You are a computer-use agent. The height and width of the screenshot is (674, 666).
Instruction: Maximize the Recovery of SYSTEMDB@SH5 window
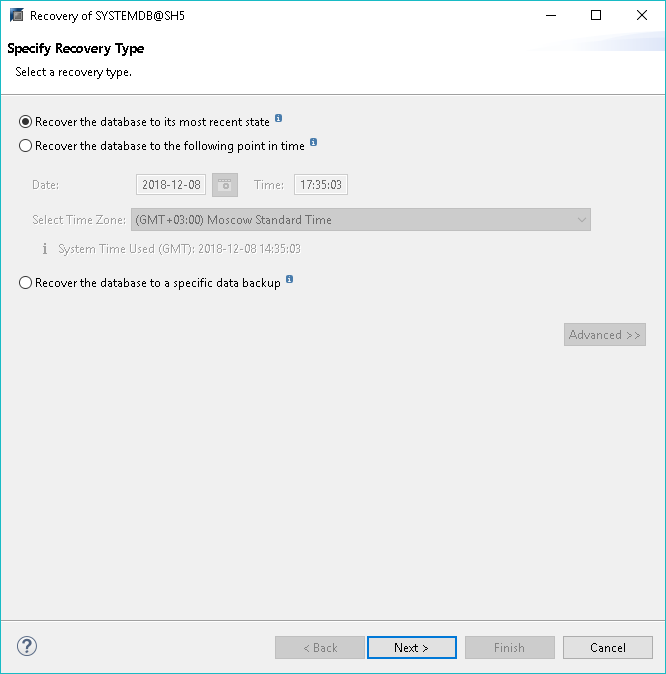pyautogui.click(x=596, y=15)
